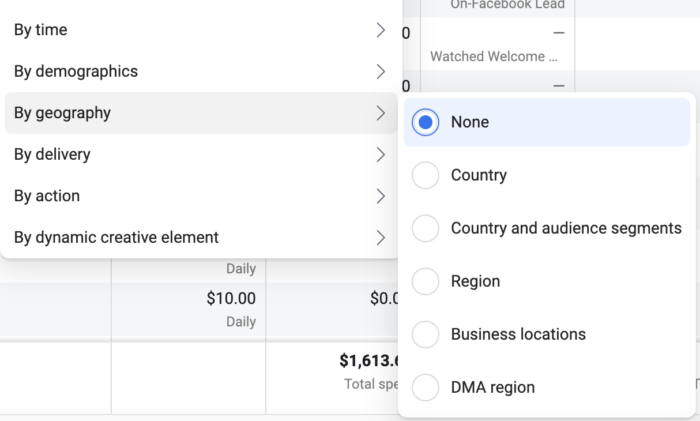Select Country and audience segments radio
Viewport: 700px width, 421px height.
[425, 228]
